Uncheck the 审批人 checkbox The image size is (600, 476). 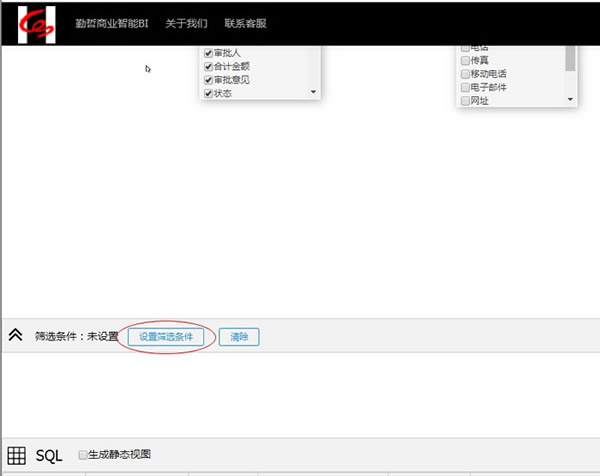pos(208,53)
